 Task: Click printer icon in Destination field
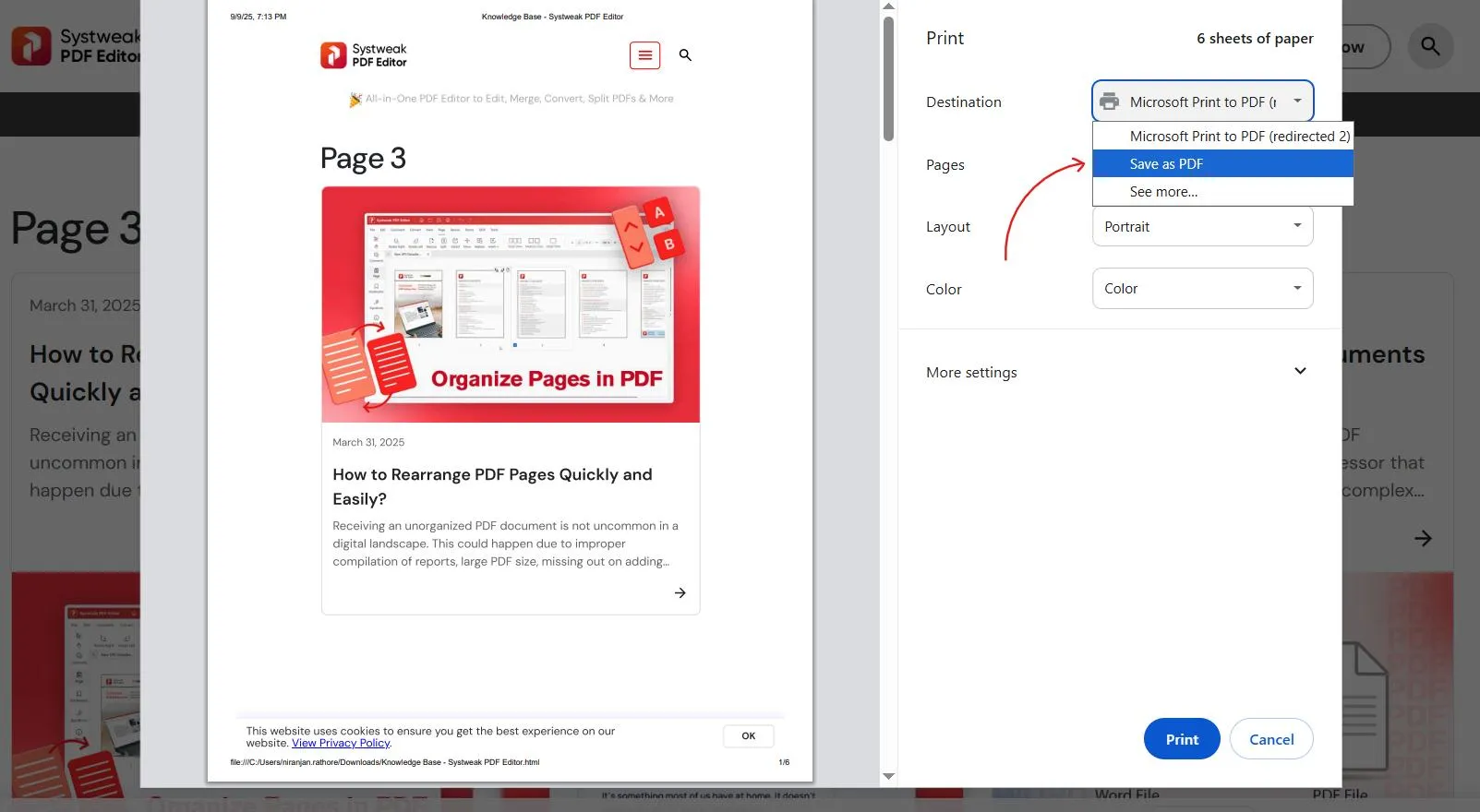click(x=1110, y=101)
